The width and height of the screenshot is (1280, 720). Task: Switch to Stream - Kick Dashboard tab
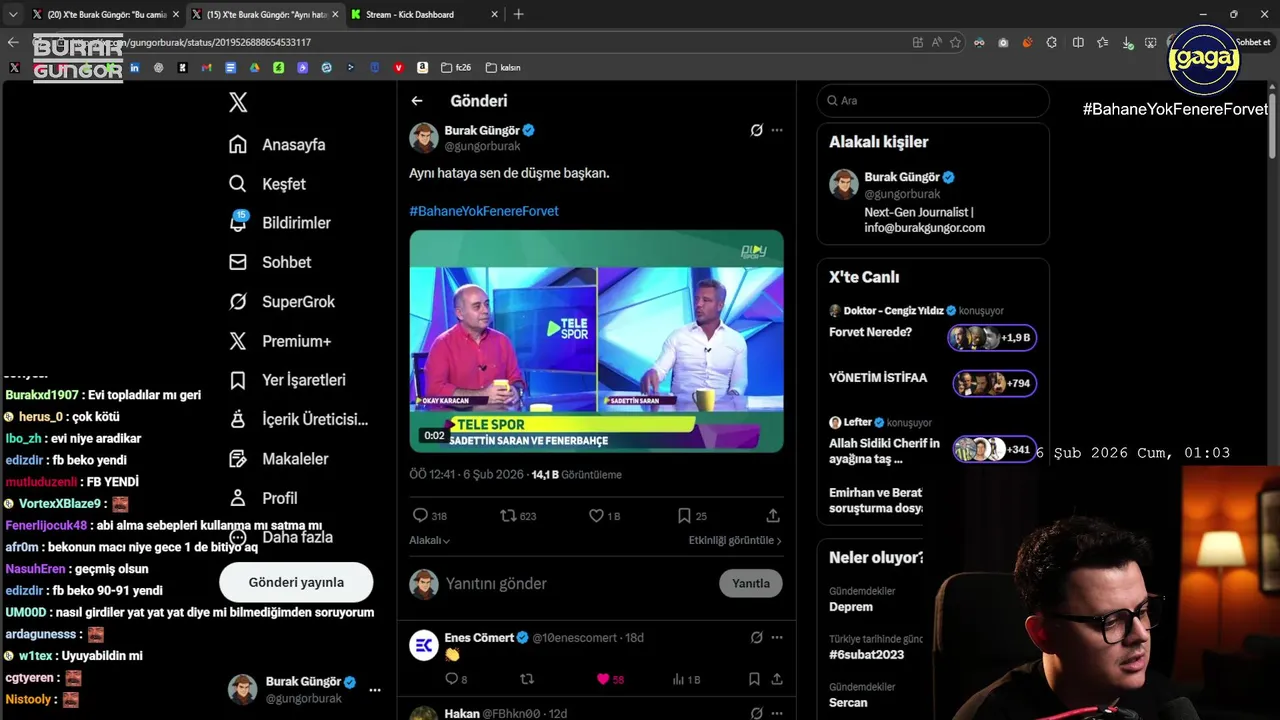409,14
